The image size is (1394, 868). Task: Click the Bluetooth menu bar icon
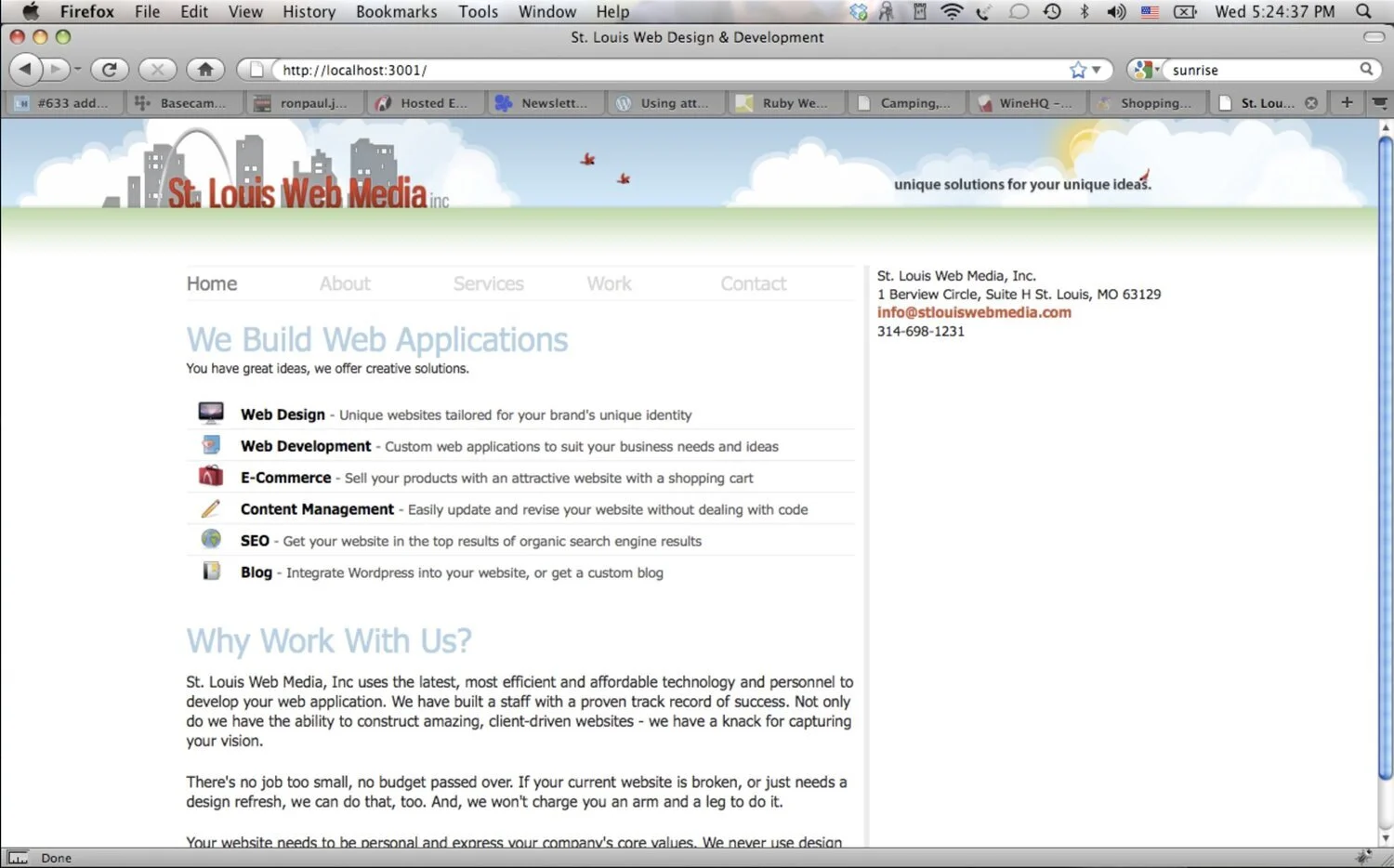pos(1084,11)
